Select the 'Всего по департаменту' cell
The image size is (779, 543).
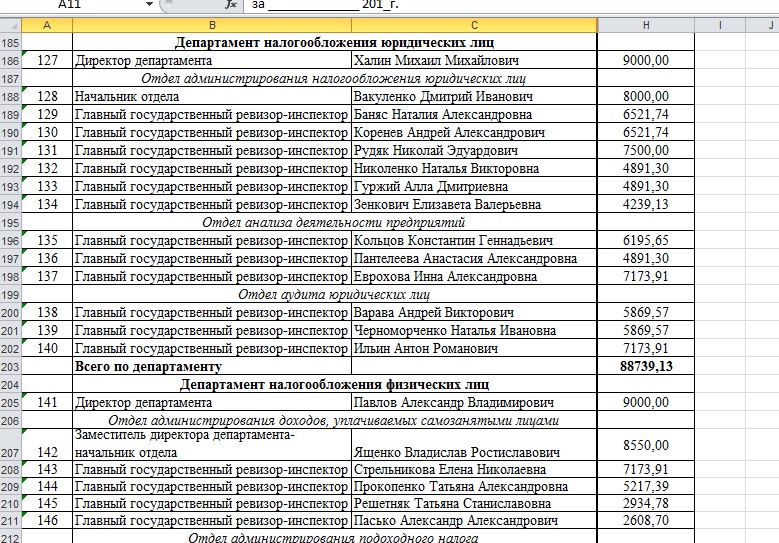click(211, 367)
